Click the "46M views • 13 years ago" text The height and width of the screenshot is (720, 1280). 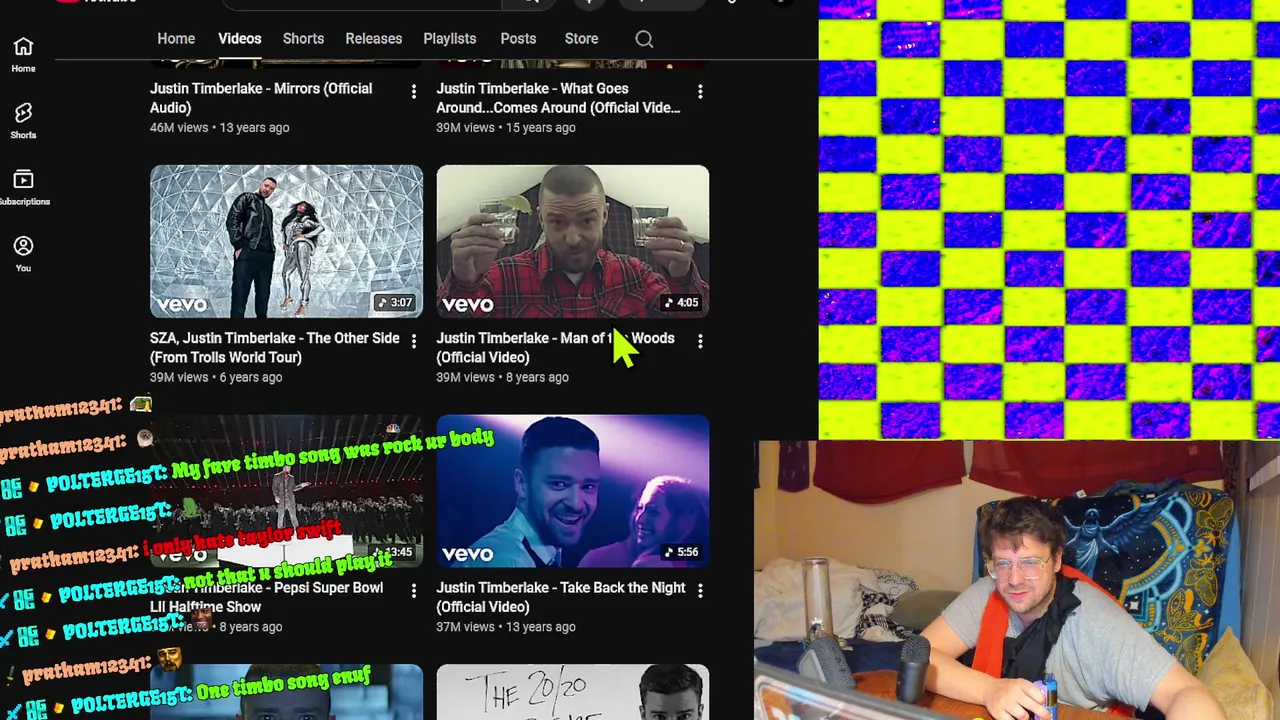220,127
